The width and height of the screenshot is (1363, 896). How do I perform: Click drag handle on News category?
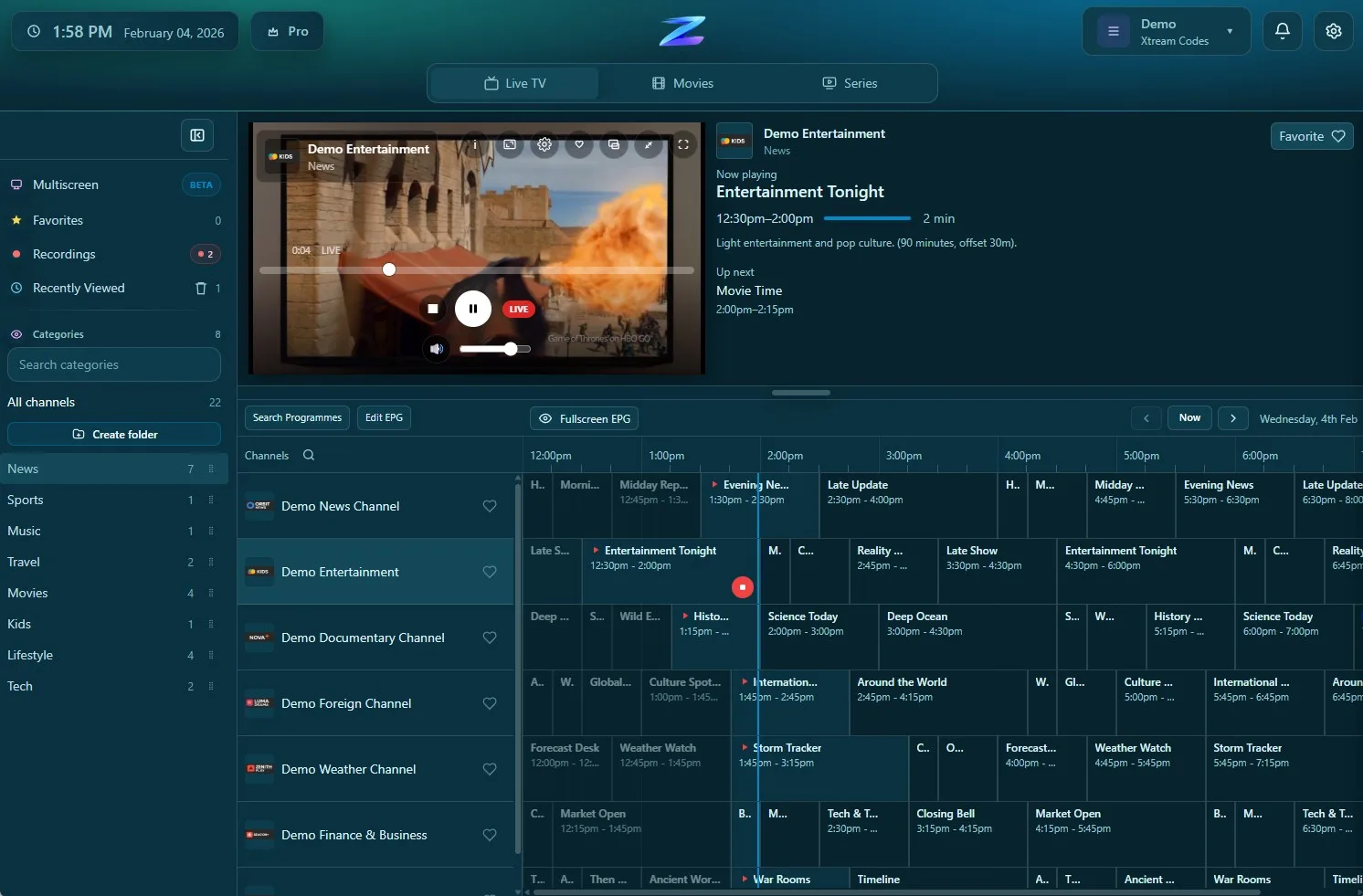pyautogui.click(x=211, y=469)
